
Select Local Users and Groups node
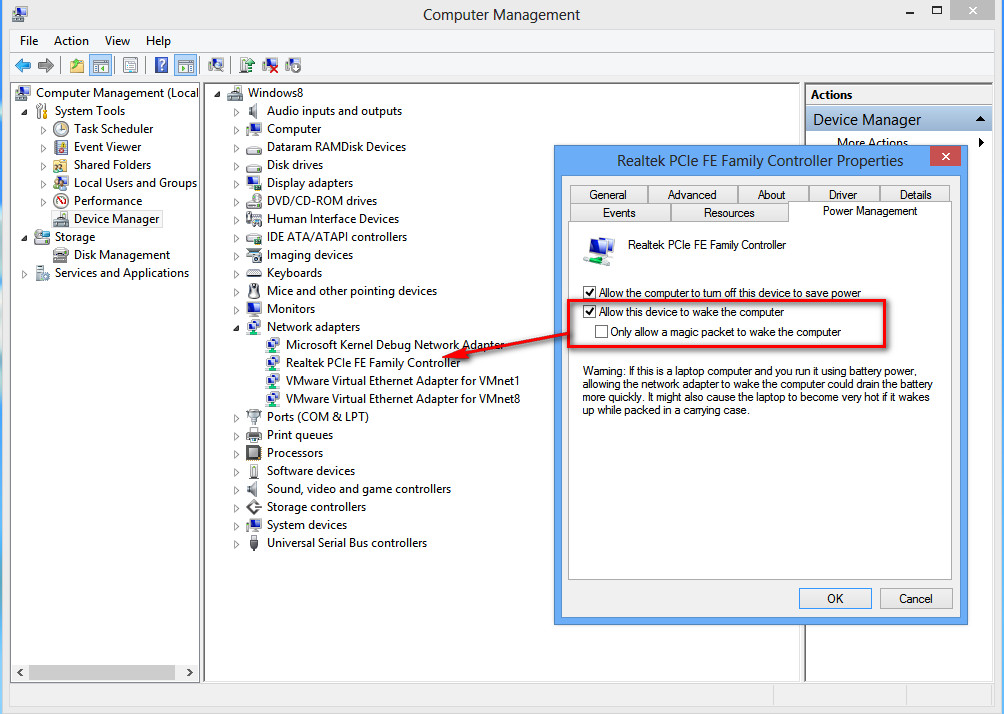coord(135,183)
